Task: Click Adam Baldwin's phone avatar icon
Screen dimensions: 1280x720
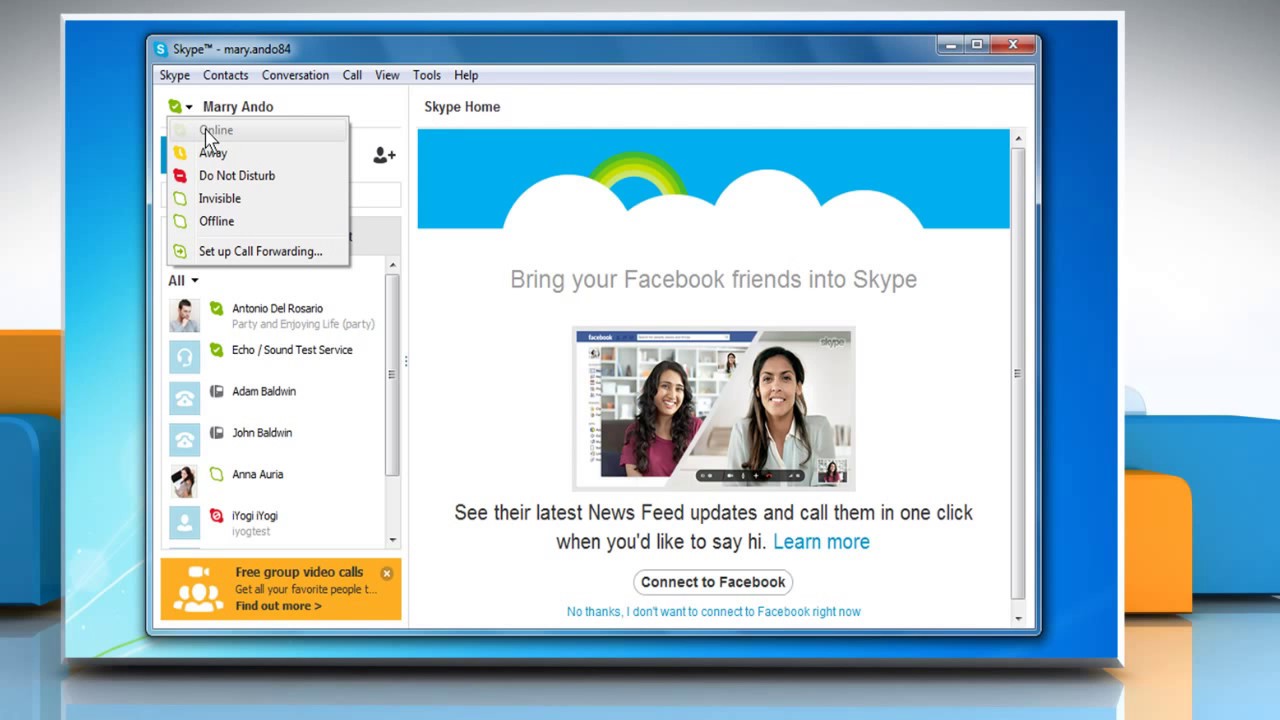Action: coord(184,398)
